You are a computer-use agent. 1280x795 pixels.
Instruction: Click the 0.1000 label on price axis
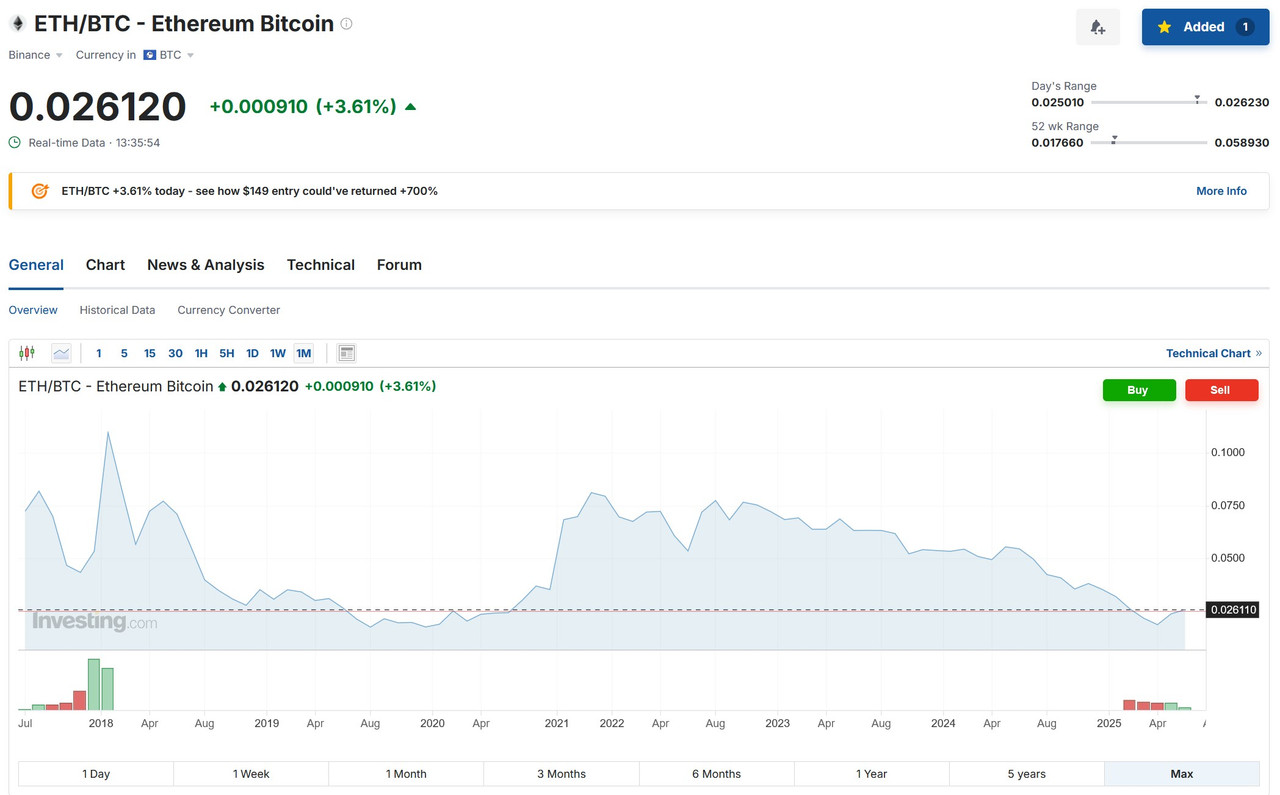1228,452
